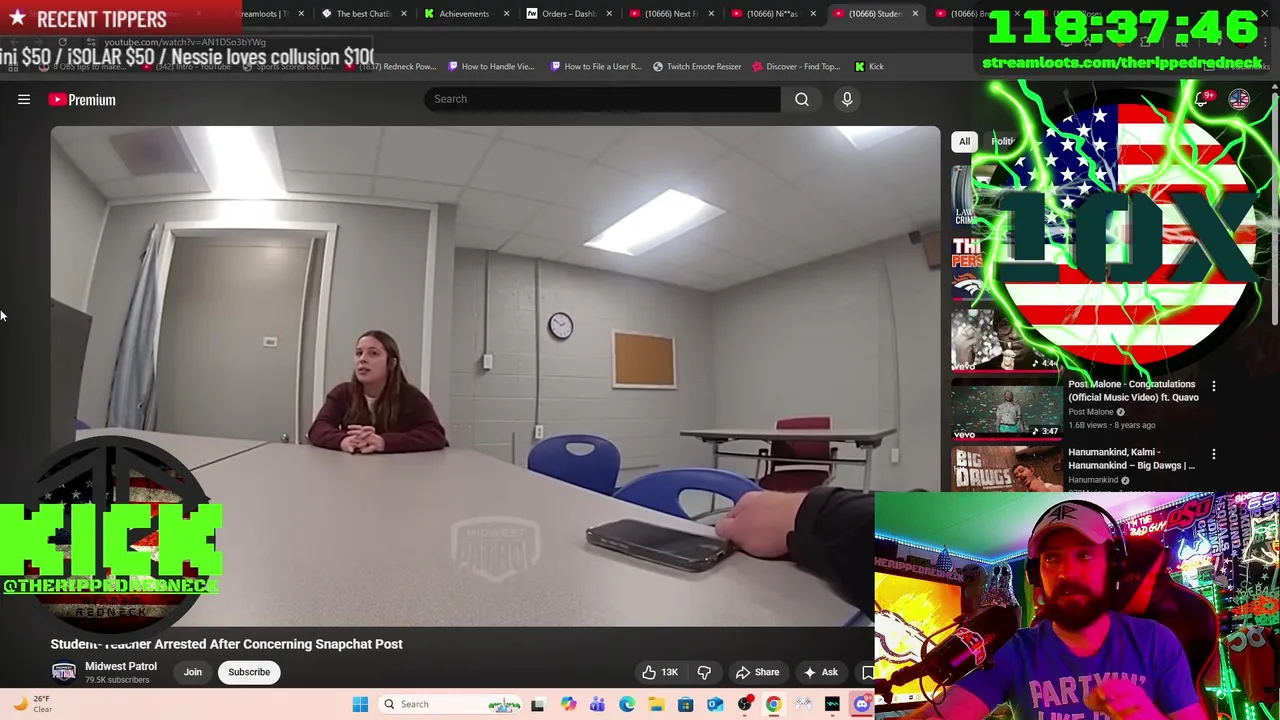This screenshot has width=1280, height=720.
Task: Open Microsoft Edge from the taskbar
Action: click(626, 704)
